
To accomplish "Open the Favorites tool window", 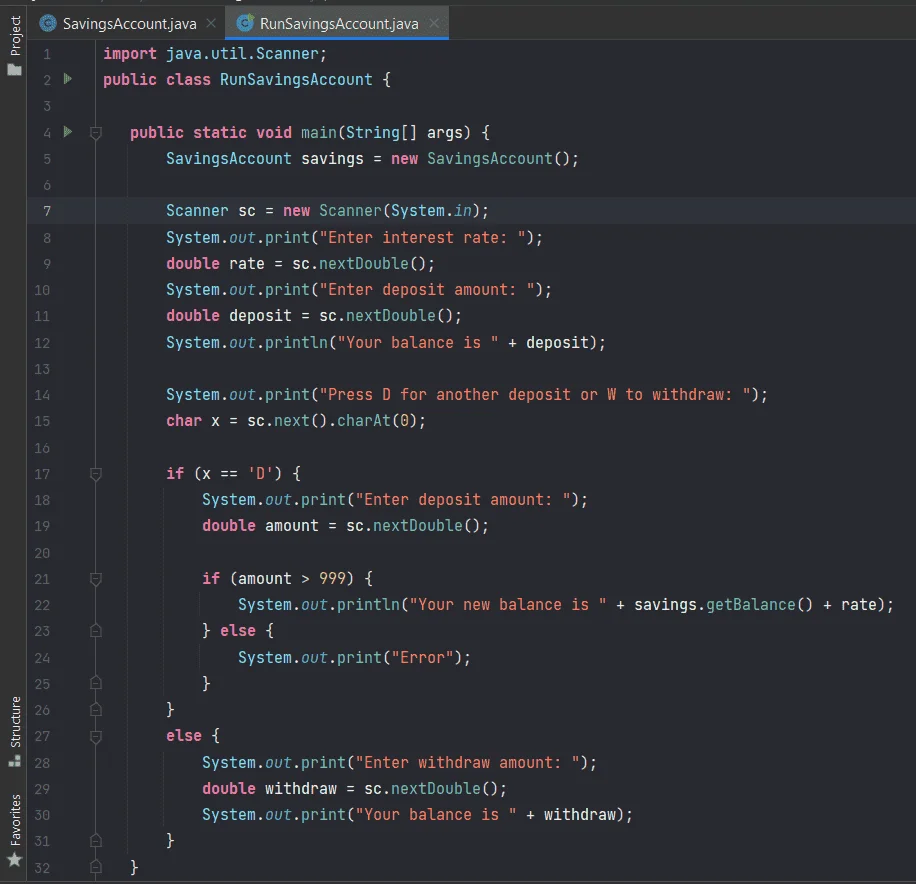I will click(x=15, y=830).
